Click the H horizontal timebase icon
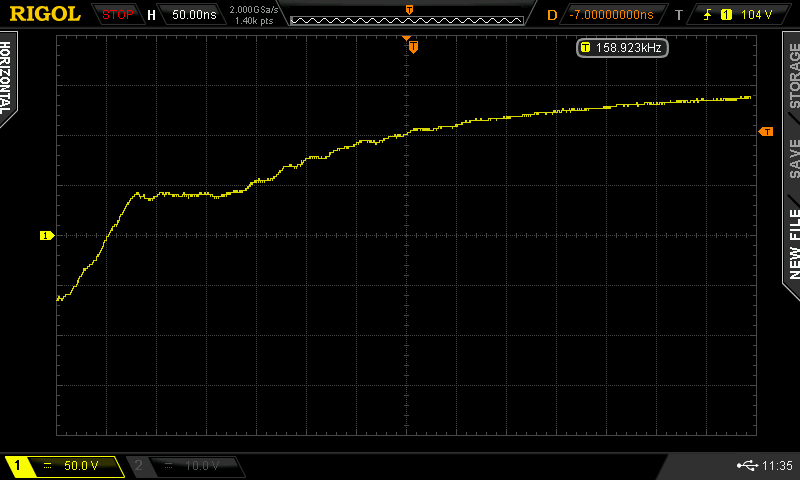This screenshot has width=800, height=480. pyautogui.click(x=151, y=15)
